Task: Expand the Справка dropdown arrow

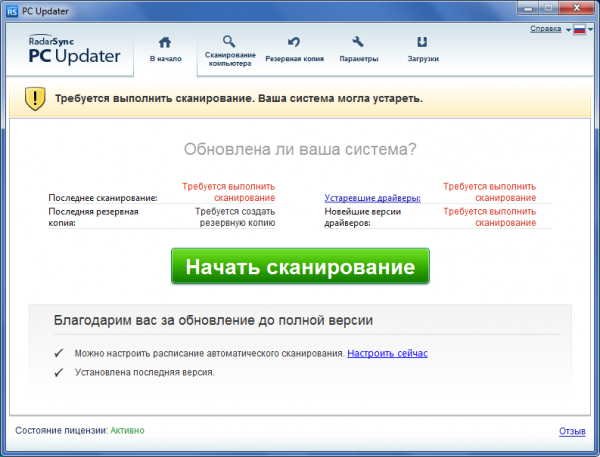Action: pyautogui.click(x=568, y=30)
